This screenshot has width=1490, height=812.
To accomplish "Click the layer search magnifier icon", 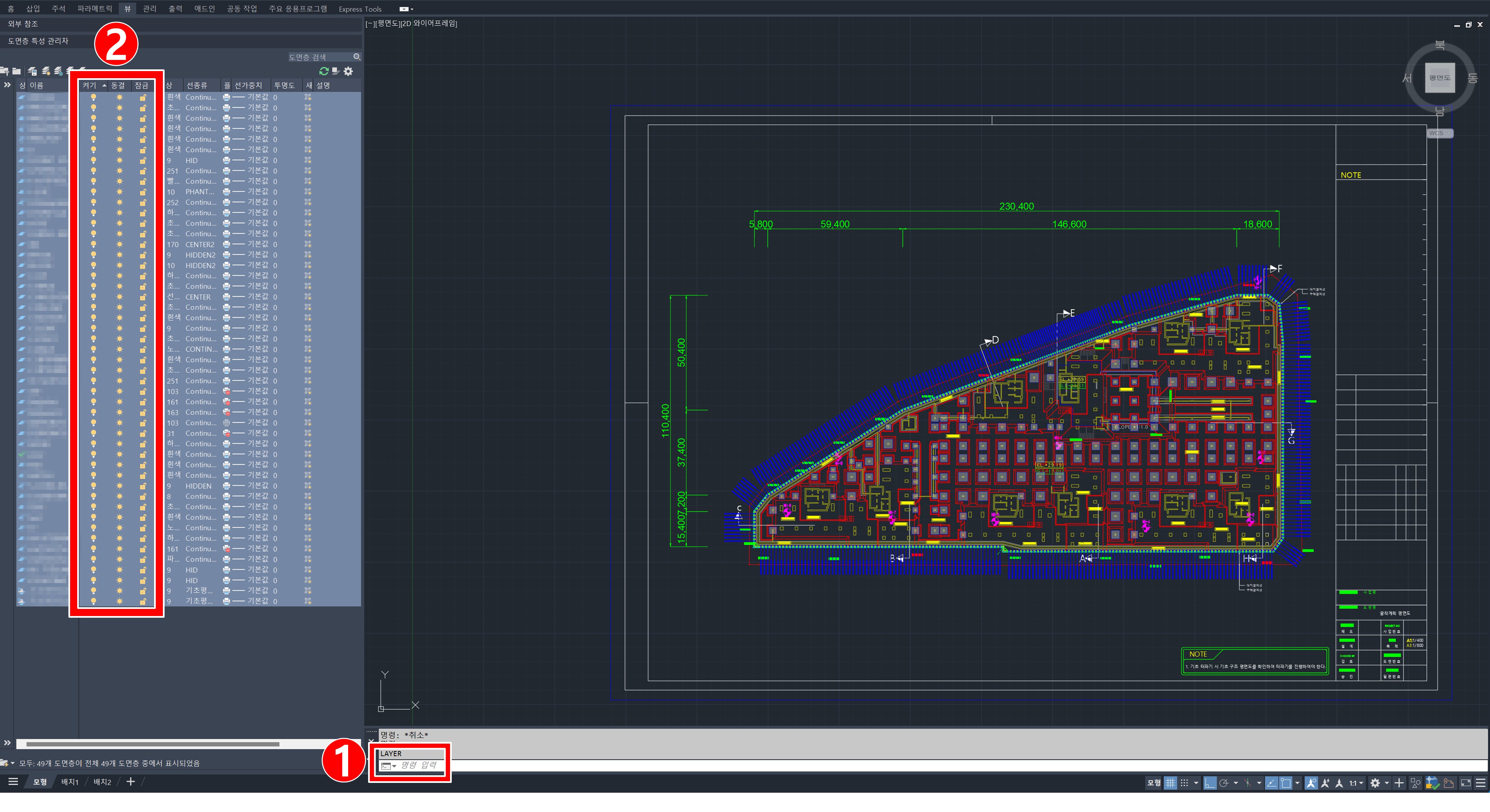I will click(357, 57).
